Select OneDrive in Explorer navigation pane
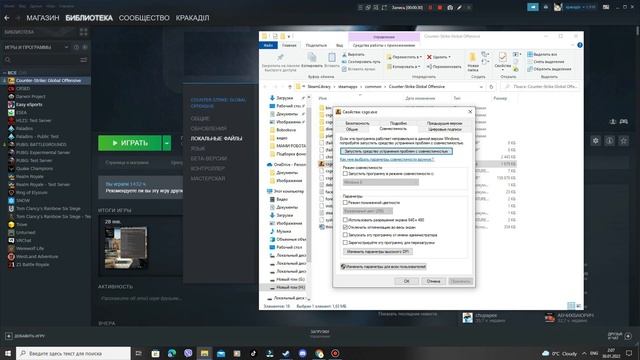640x360 pixels. coord(286,164)
